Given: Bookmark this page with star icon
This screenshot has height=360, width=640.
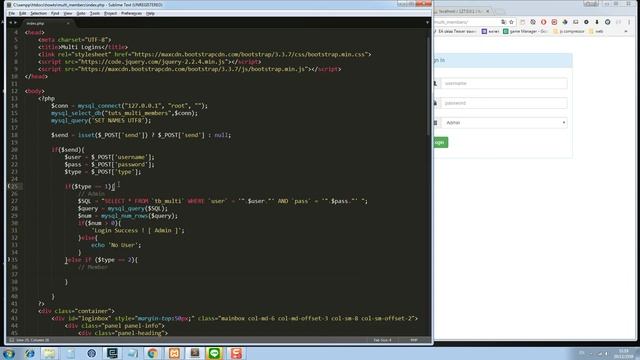Looking at the screenshot, I should tap(511, 22).
